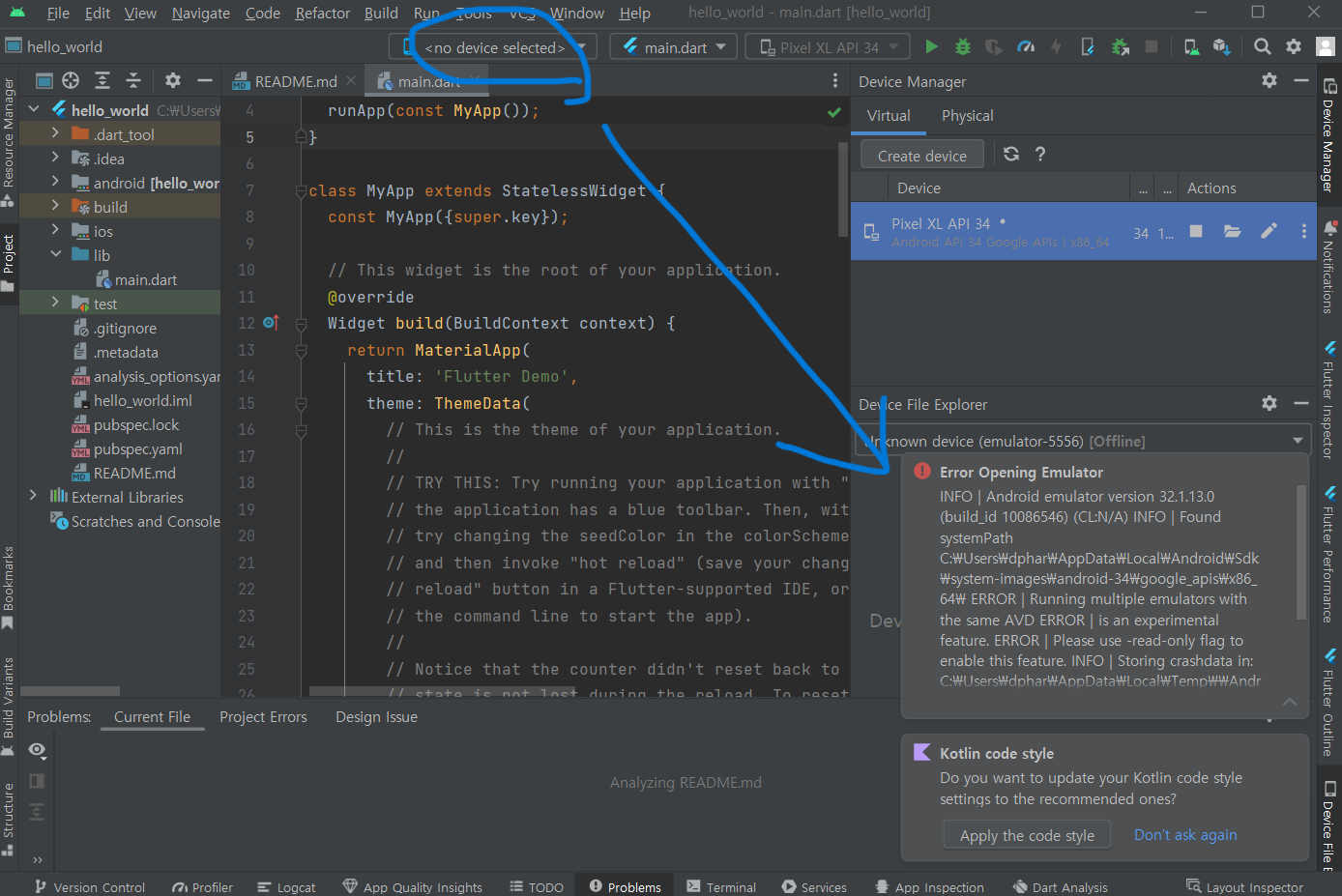Toggle the Problems panel eye preview icon

coord(37,750)
